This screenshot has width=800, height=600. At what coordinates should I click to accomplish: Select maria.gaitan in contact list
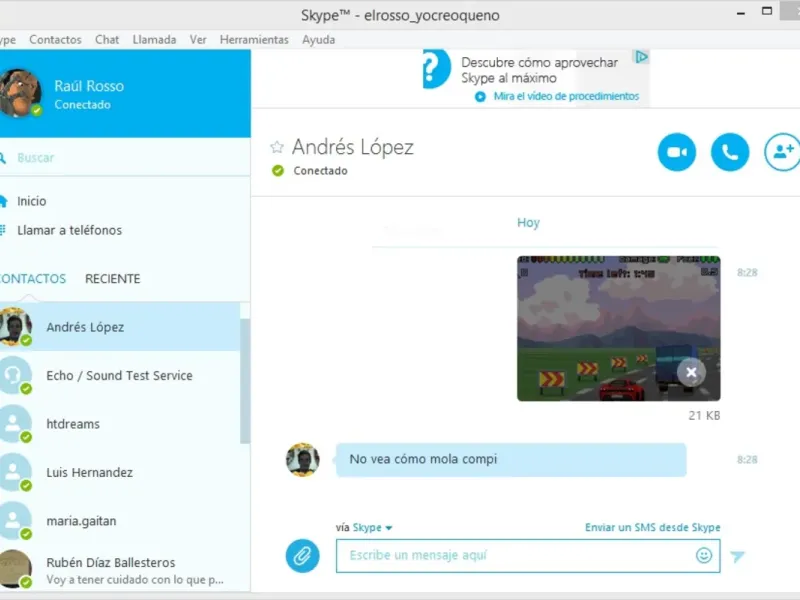(120, 521)
